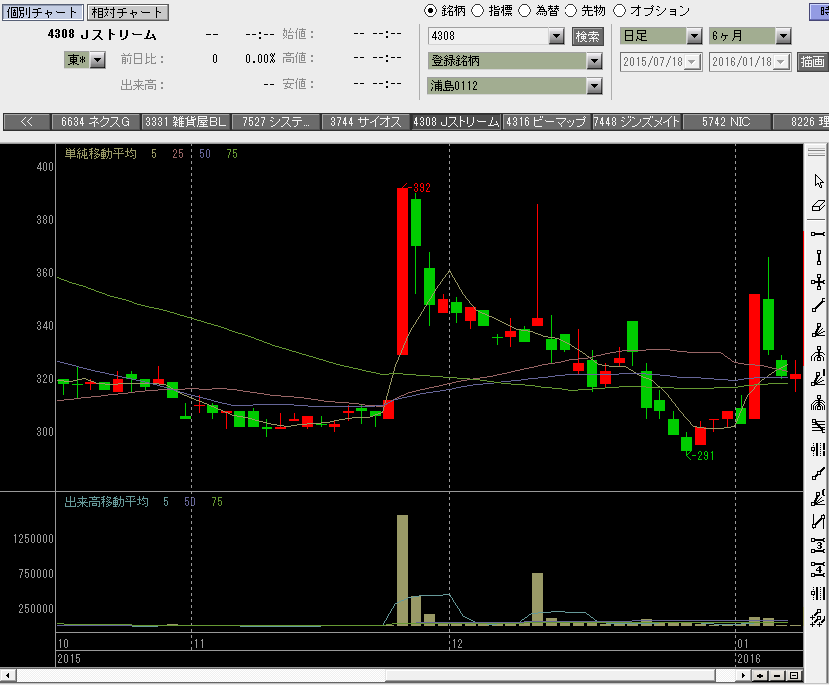Select the three-point line tool
The width and height of the screenshot is (829, 685).
tap(818, 474)
